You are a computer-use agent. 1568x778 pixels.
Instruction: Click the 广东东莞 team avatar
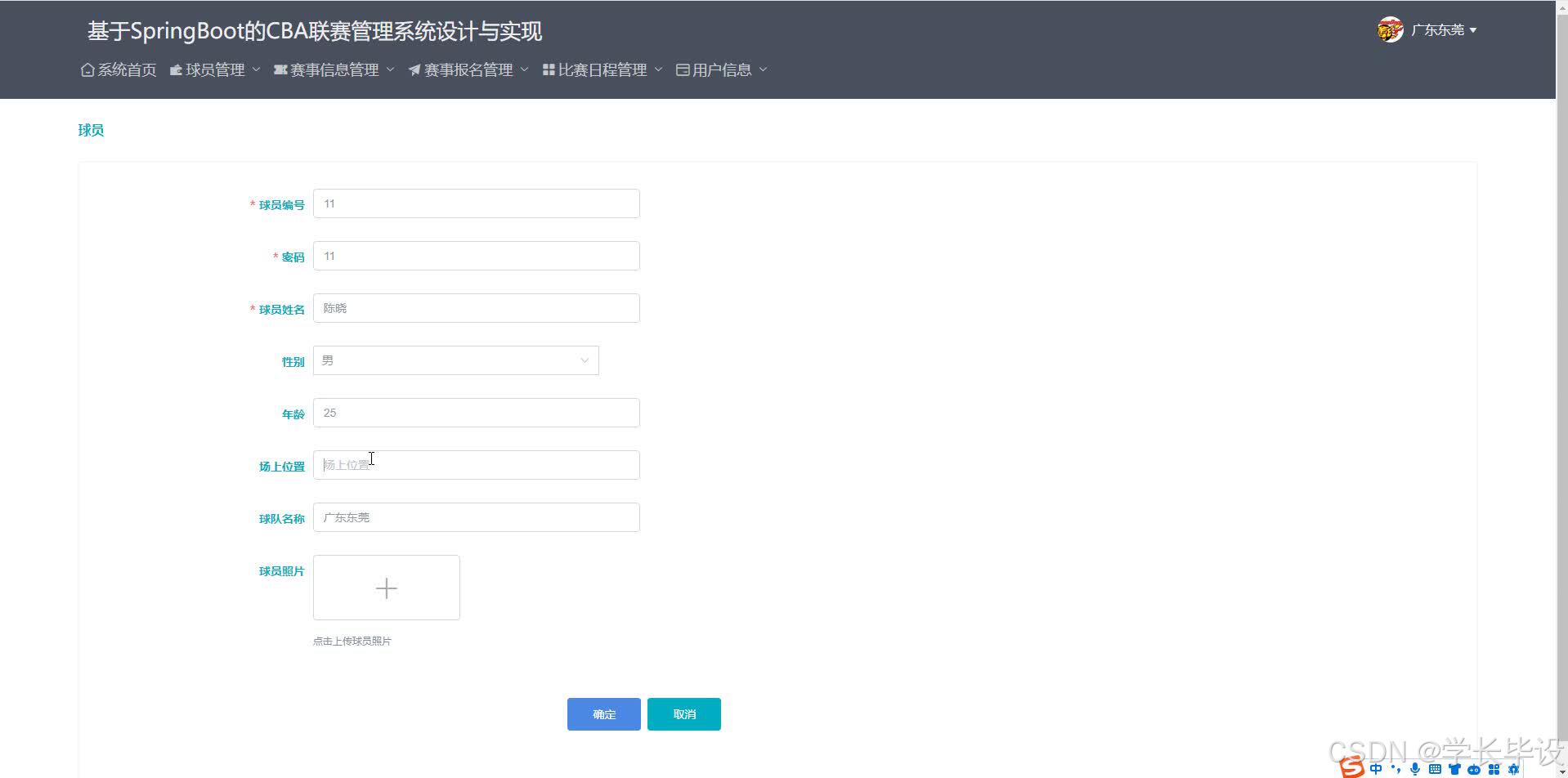(1390, 30)
